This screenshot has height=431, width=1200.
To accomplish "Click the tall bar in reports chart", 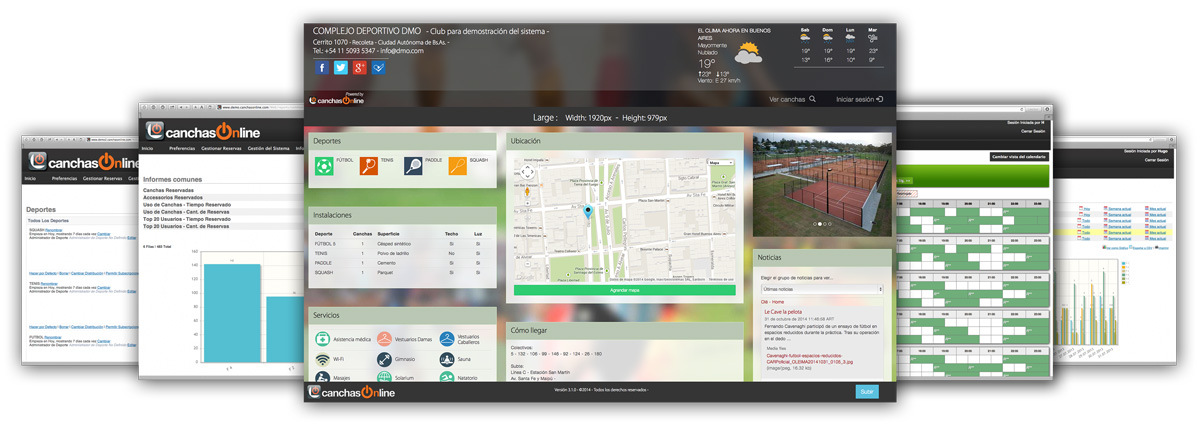I will [x=231, y=313].
